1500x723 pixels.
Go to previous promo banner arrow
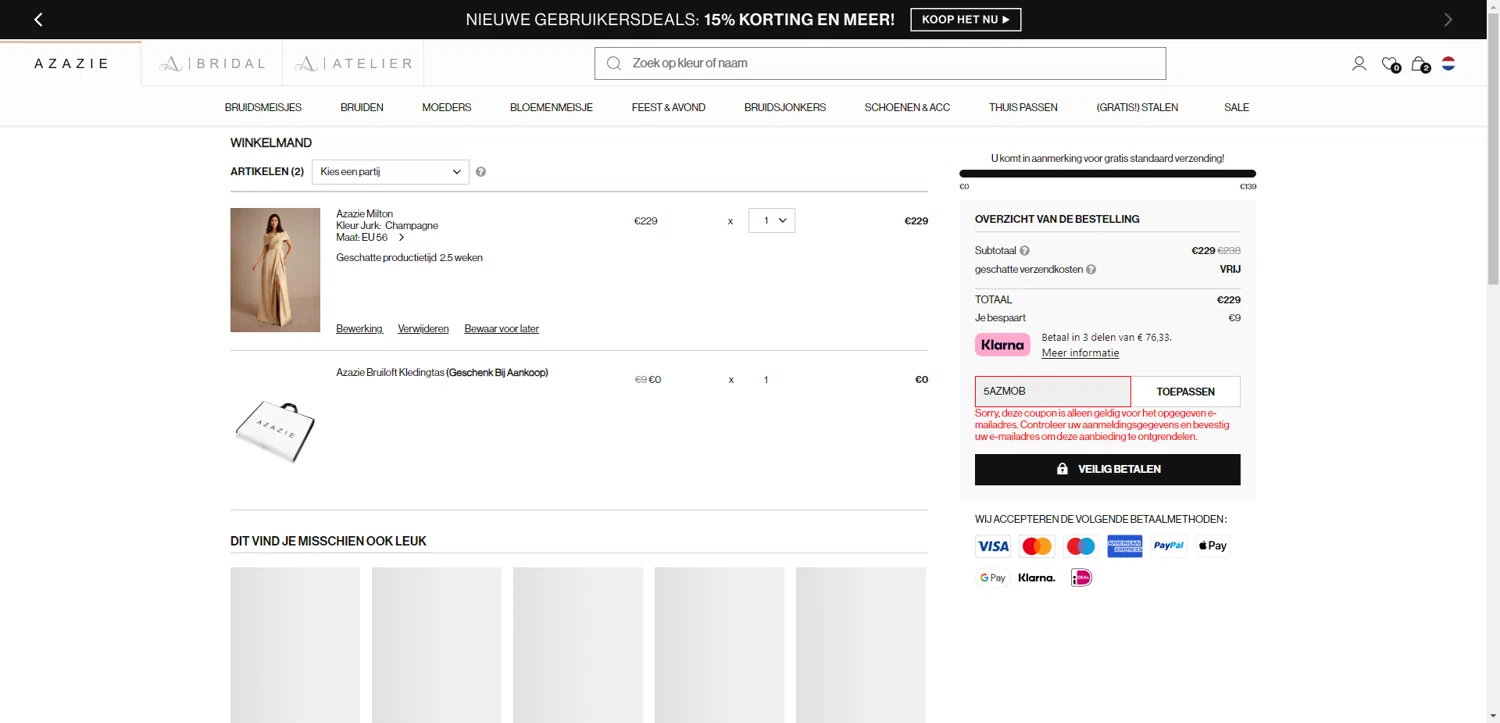click(x=38, y=20)
